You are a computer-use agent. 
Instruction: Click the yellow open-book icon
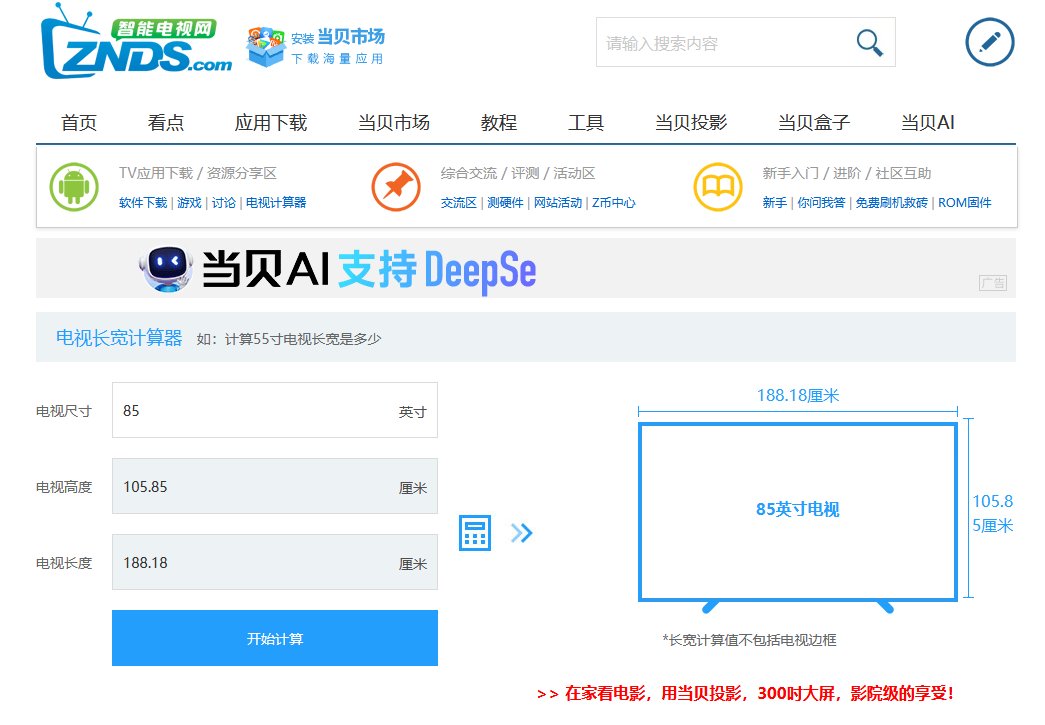717,187
